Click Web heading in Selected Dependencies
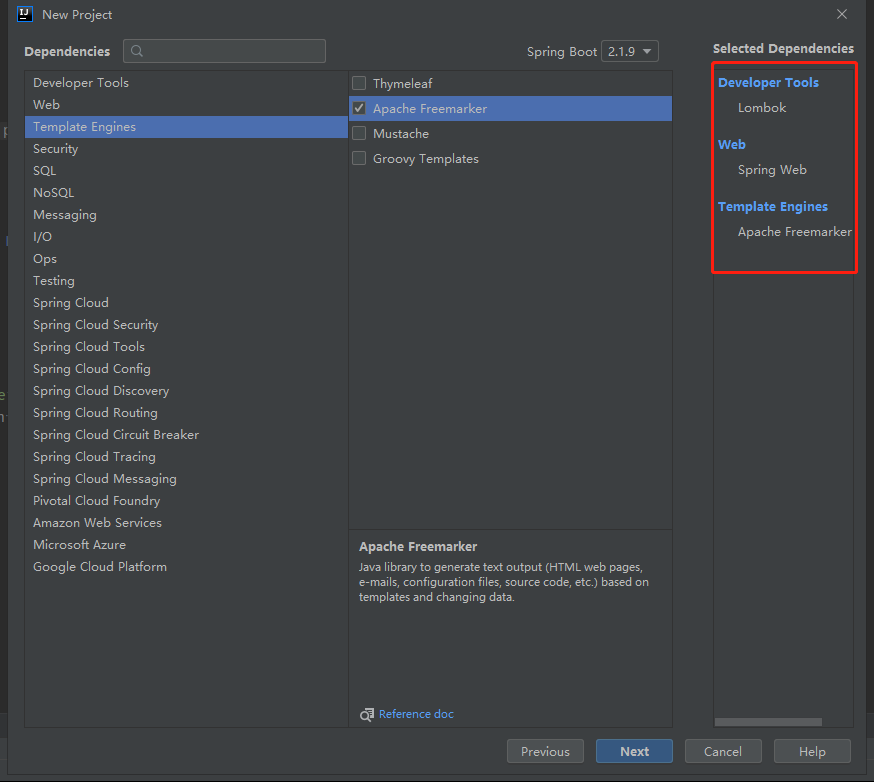This screenshot has height=782, width=874. tap(731, 144)
